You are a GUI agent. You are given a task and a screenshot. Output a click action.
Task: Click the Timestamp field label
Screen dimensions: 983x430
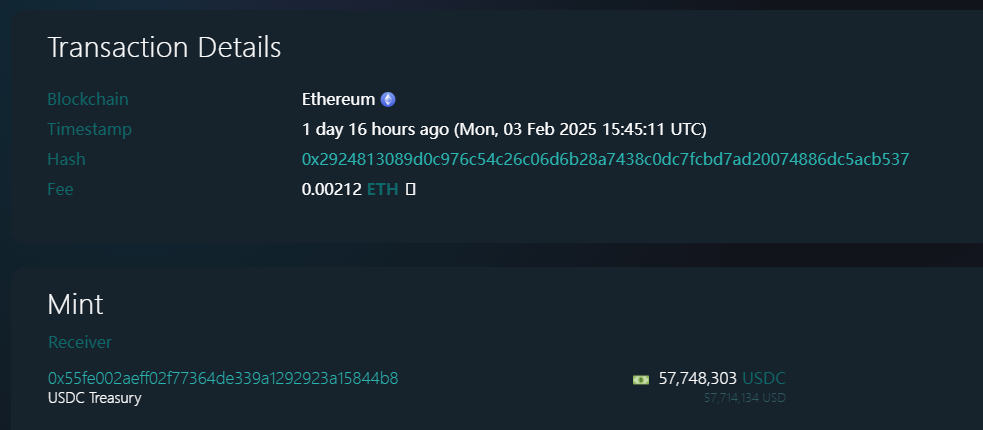tap(90, 130)
